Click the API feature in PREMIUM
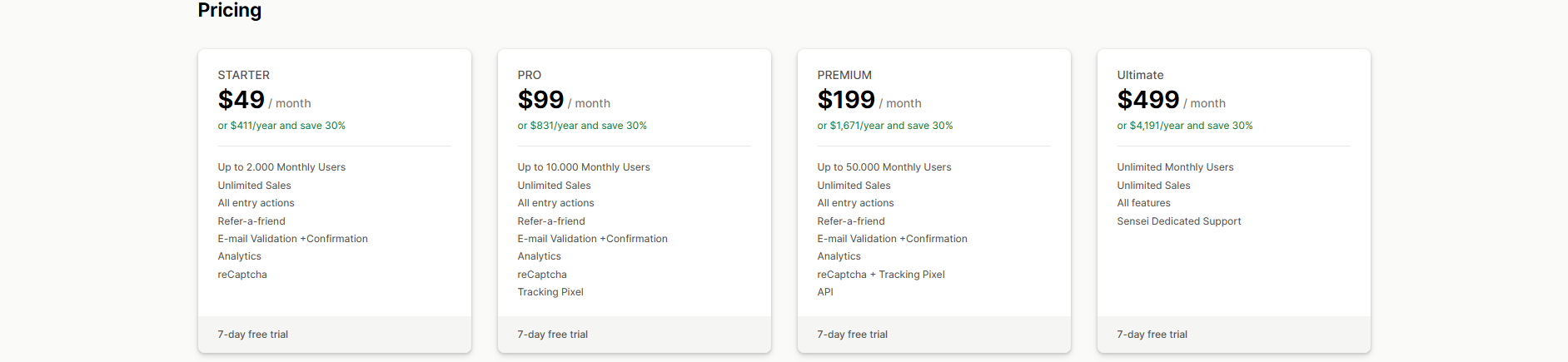The width and height of the screenshot is (1568, 362). coord(825,292)
